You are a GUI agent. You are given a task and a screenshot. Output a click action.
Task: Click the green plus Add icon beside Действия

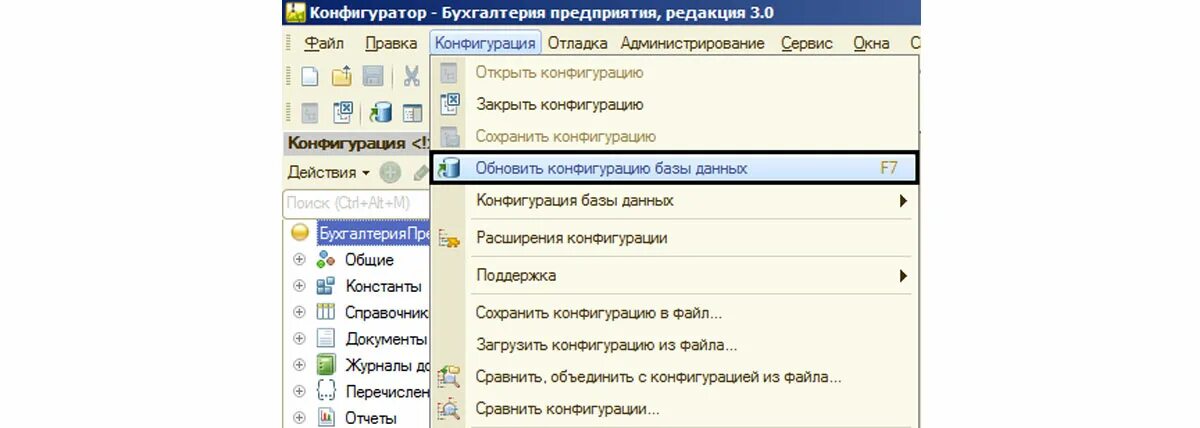(x=390, y=172)
